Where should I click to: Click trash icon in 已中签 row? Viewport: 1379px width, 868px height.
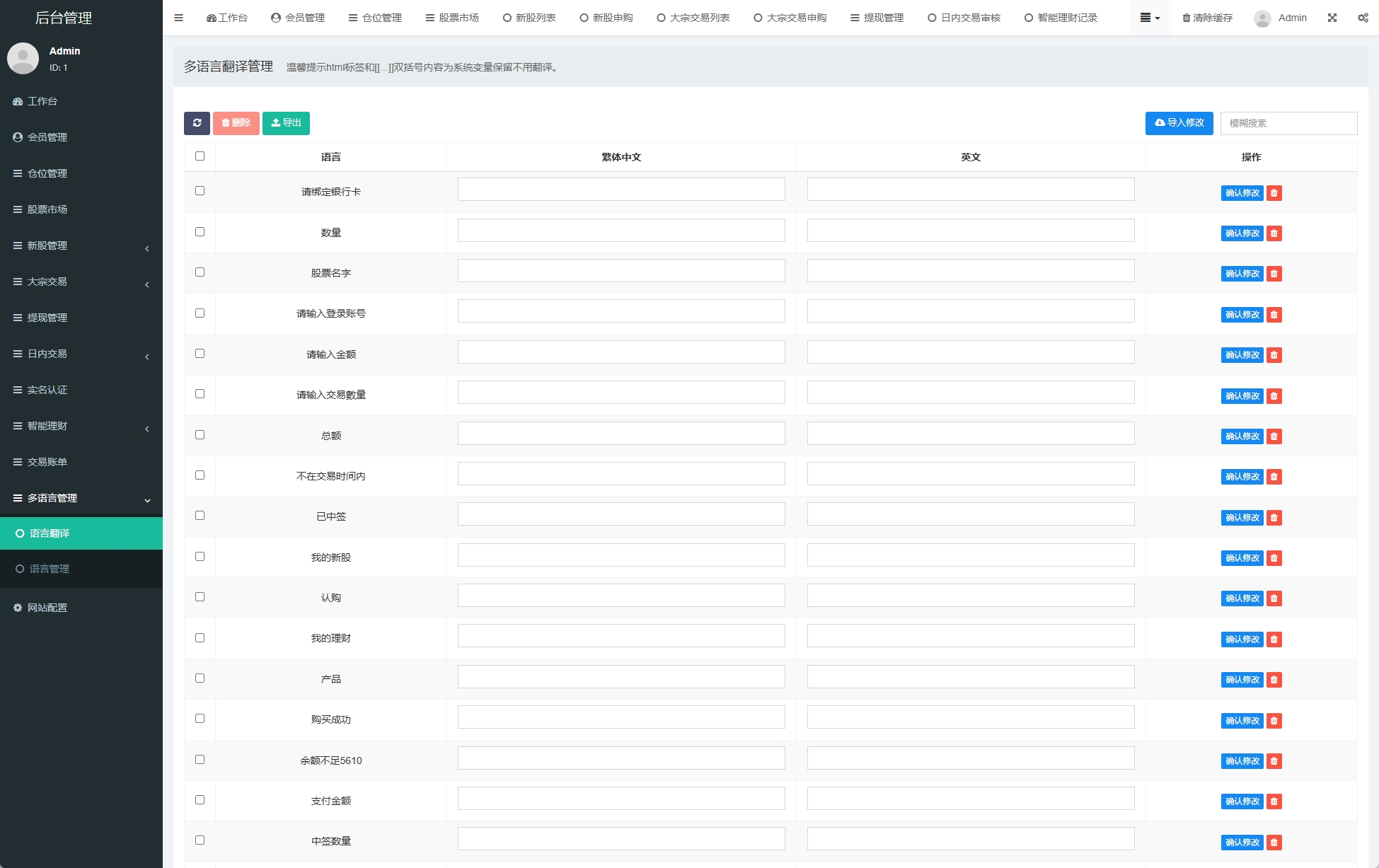pos(1274,518)
